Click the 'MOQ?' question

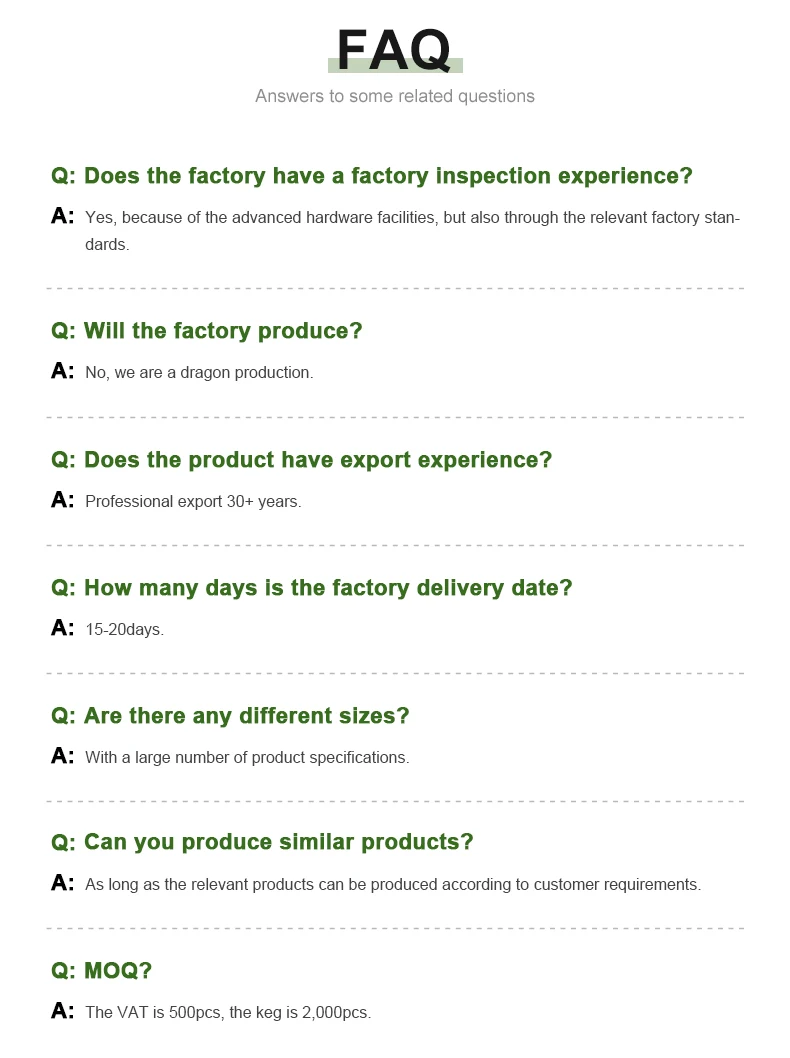click(102, 971)
